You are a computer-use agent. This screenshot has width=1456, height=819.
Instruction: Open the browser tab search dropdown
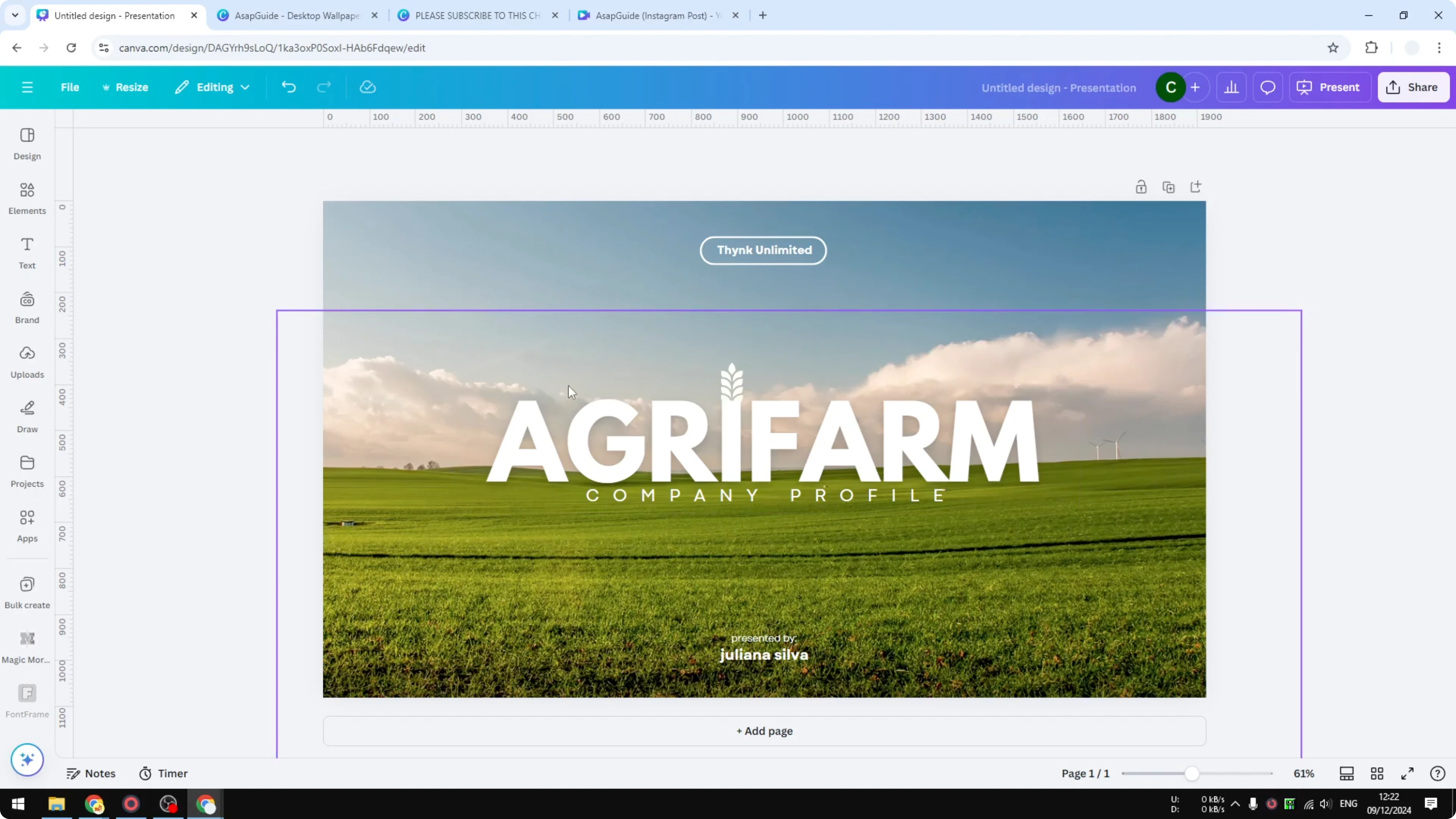[x=15, y=15]
